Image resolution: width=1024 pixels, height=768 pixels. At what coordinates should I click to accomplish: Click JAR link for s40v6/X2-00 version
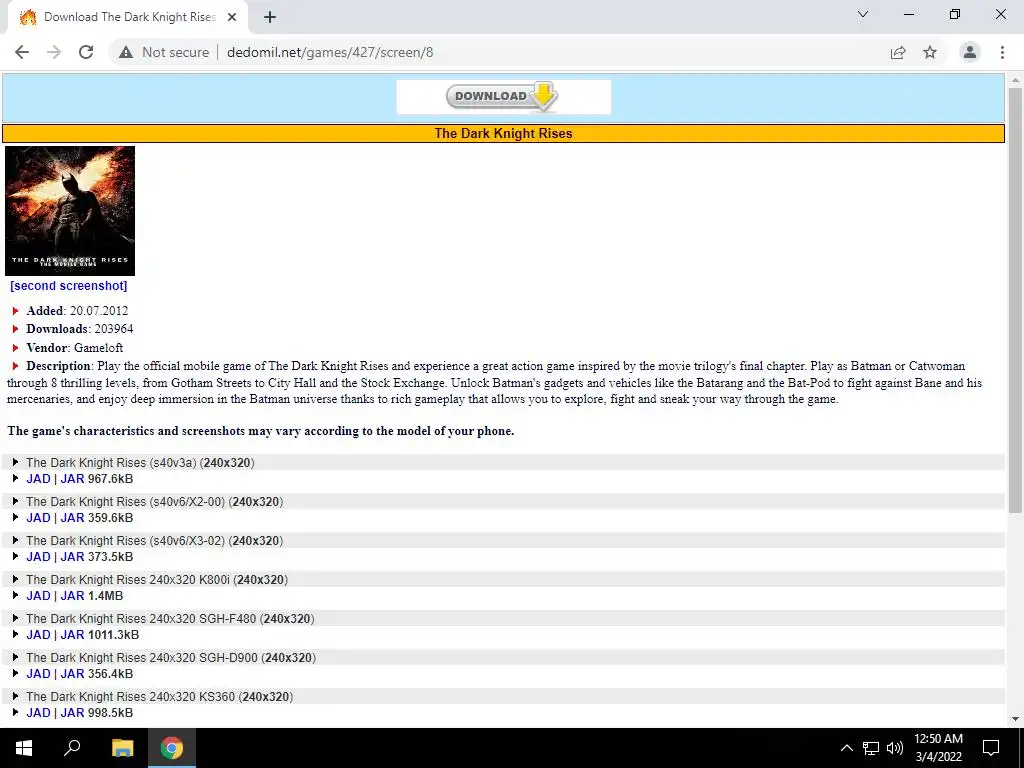(72, 518)
